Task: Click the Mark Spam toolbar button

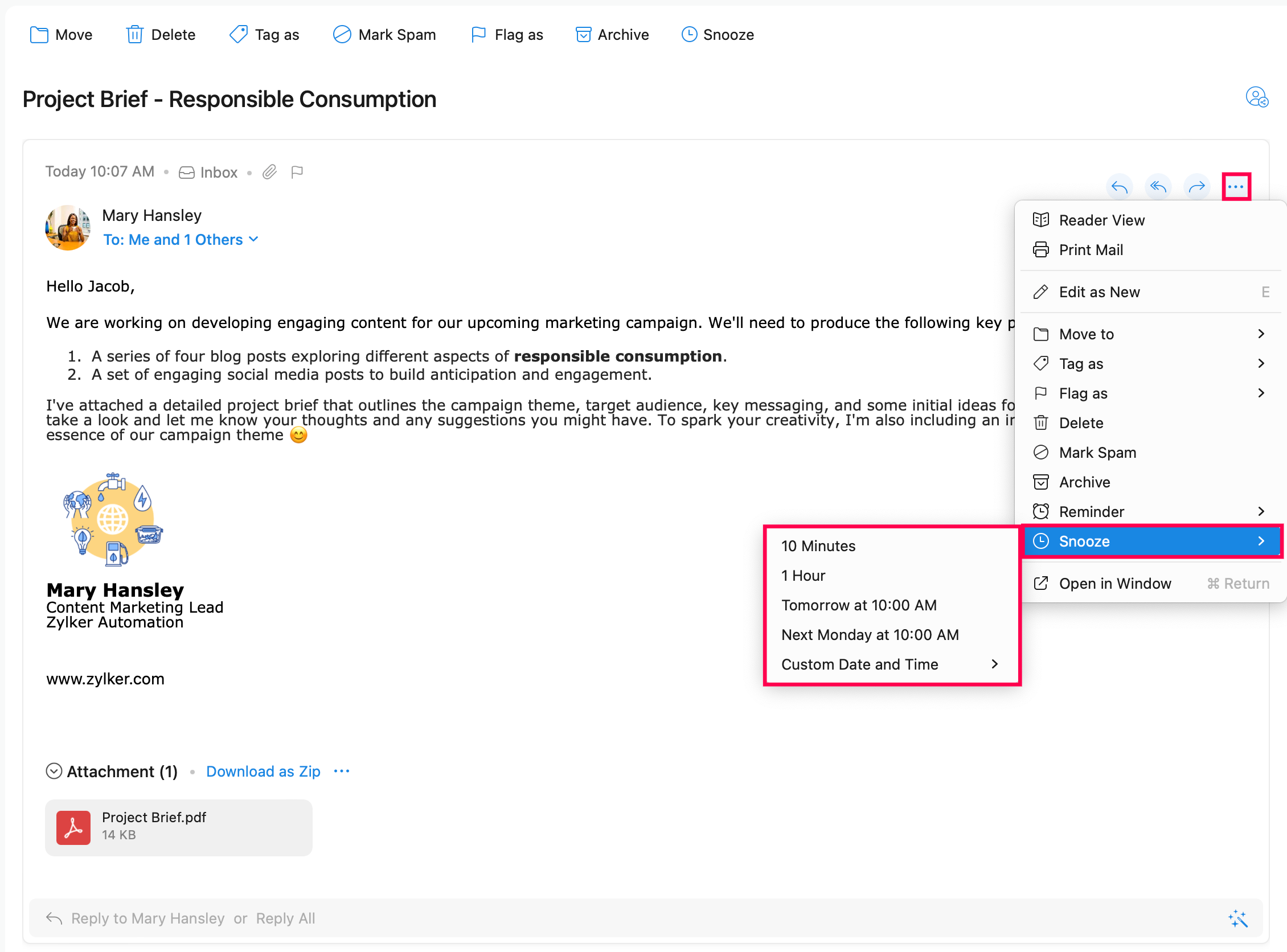Action: pyautogui.click(x=384, y=35)
